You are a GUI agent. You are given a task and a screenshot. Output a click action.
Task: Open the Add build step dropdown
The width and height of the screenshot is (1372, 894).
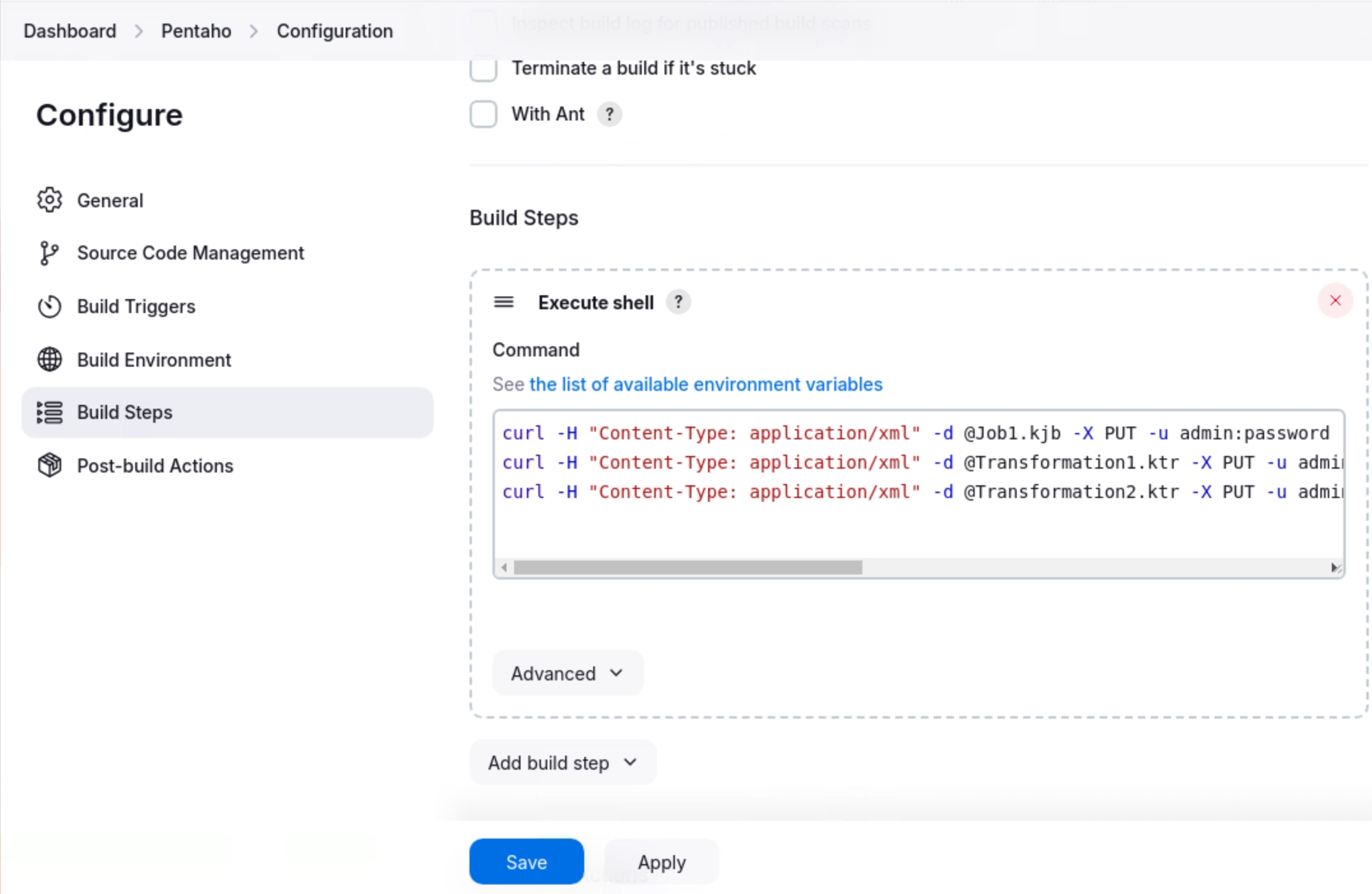point(562,763)
